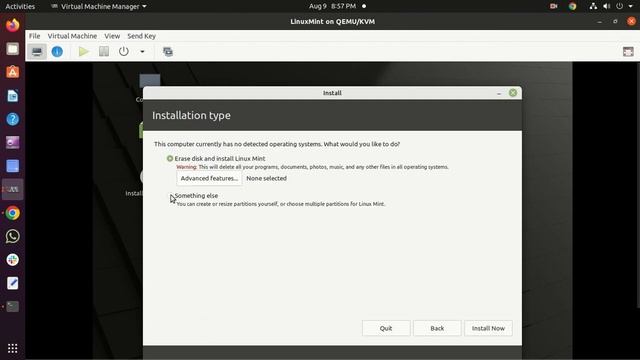Click the green Run virtual machine icon
The image size is (640, 360).
click(x=84, y=51)
